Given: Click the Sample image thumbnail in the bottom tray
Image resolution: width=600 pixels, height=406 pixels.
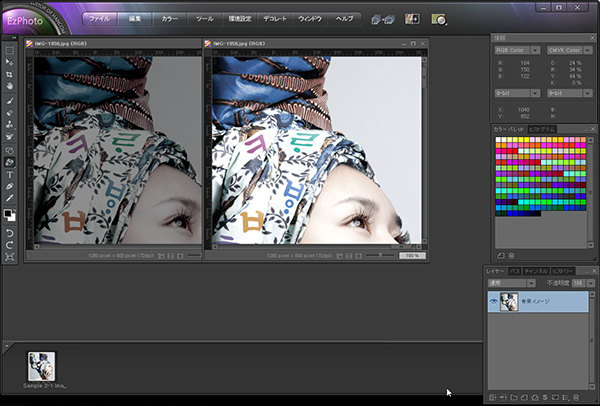Looking at the screenshot, I should (x=41, y=366).
